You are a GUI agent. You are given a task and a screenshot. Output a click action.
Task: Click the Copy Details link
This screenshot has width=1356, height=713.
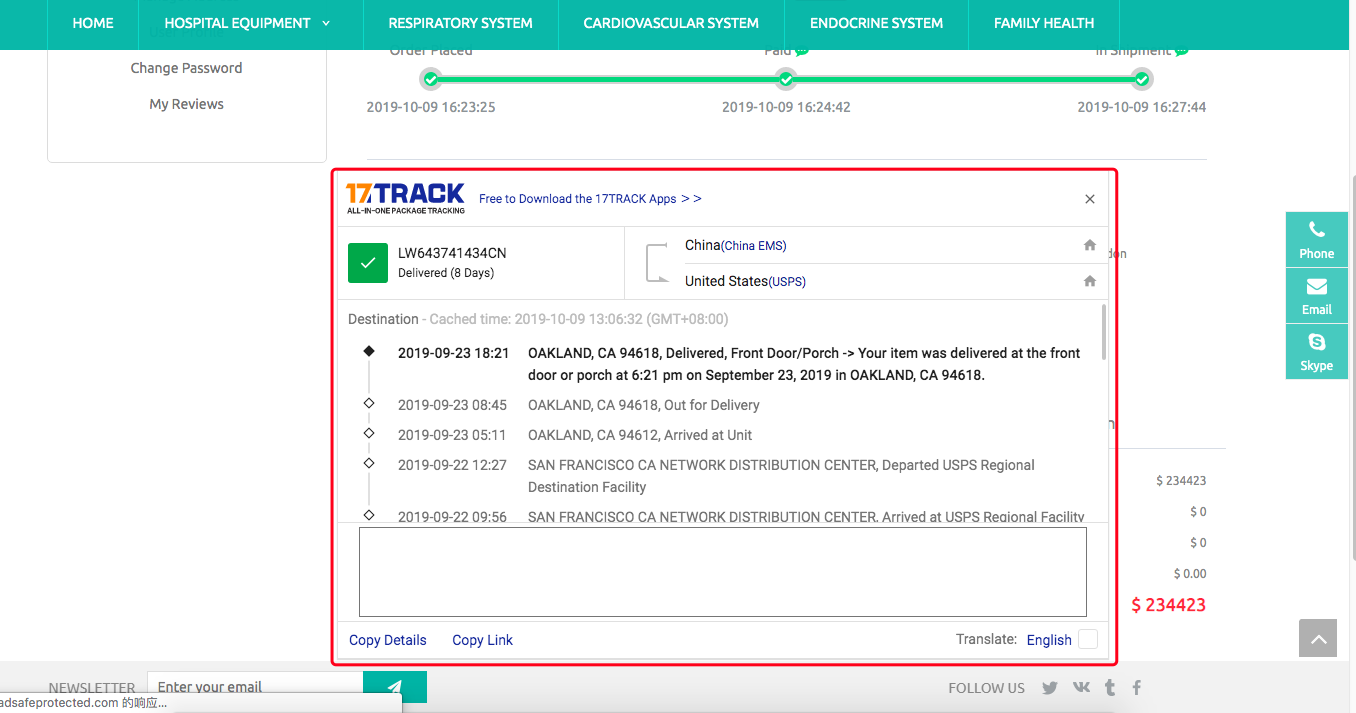(x=388, y=640)
